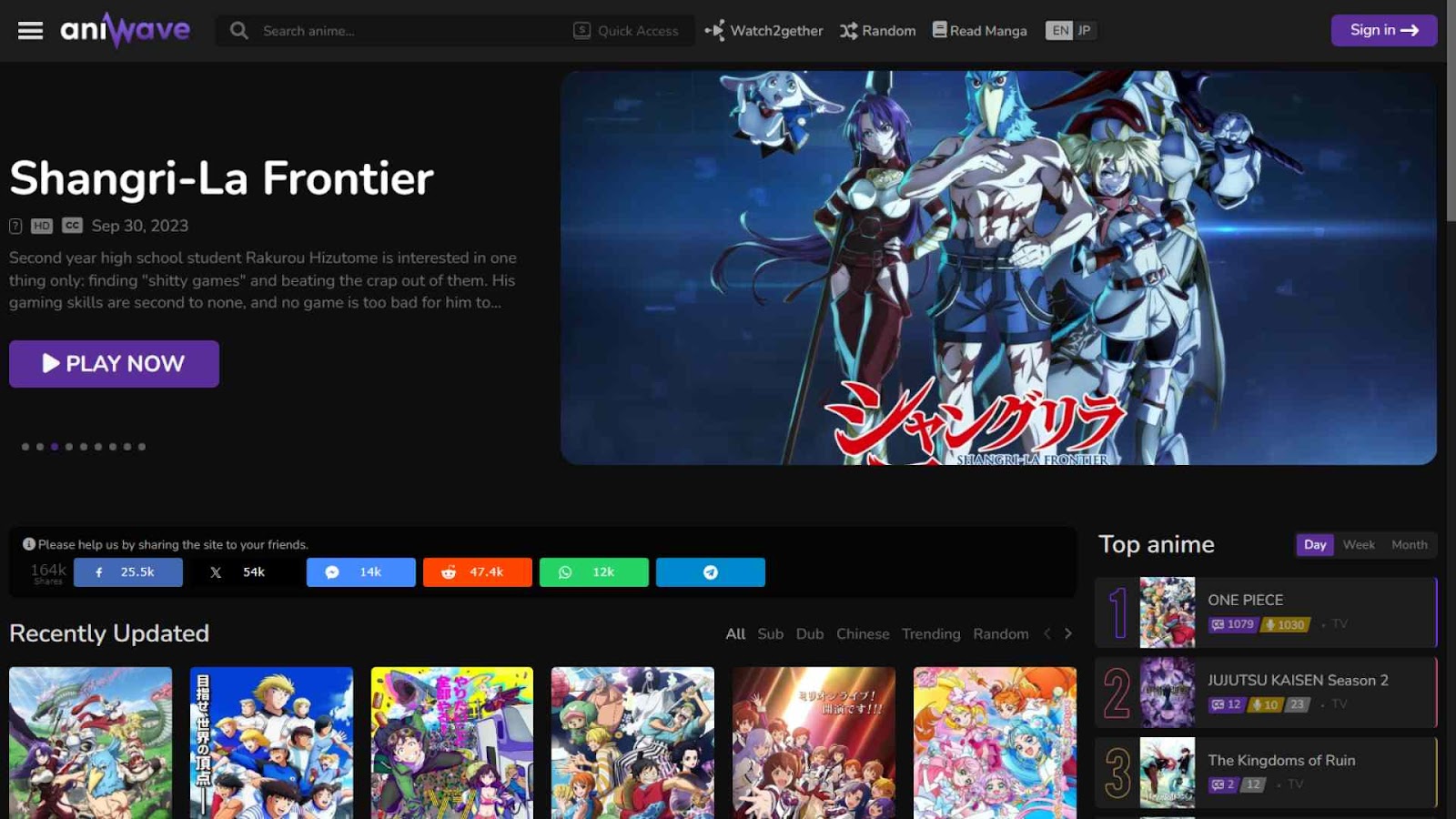Filter Recently Updated by Sub
The width and height of the screenshot is (1456, 819).
[771, 634]
